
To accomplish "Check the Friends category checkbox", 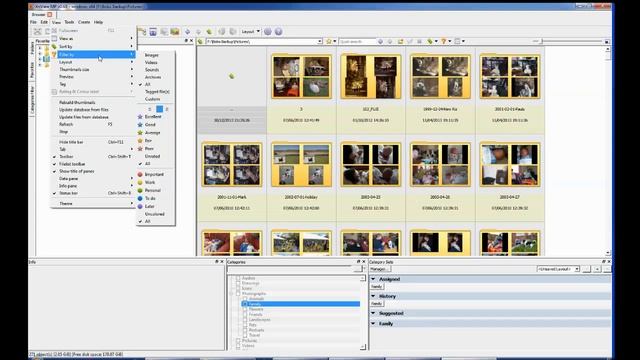I will (245, 315).
